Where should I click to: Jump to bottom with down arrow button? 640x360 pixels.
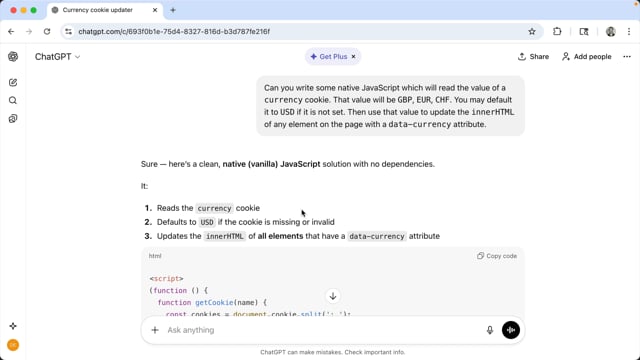tap(333, 296)
